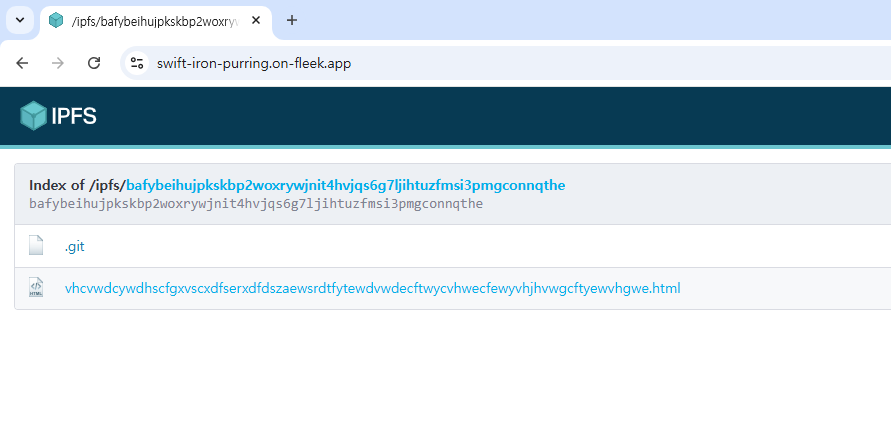This screenshot has width=891, height=424.
Task: Click the IPFS cube favicon on tab
Action: (56, 21)
